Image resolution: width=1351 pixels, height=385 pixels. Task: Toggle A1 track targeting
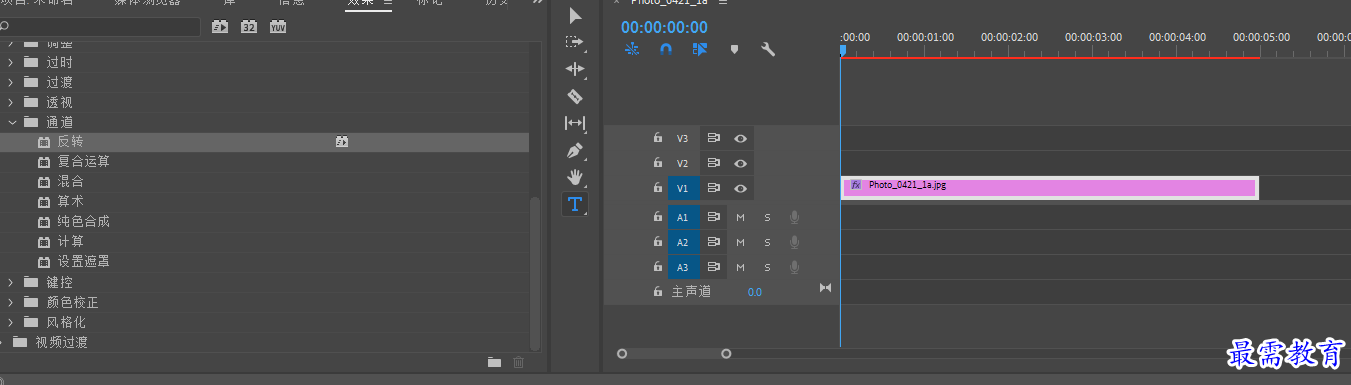(682, 217)
